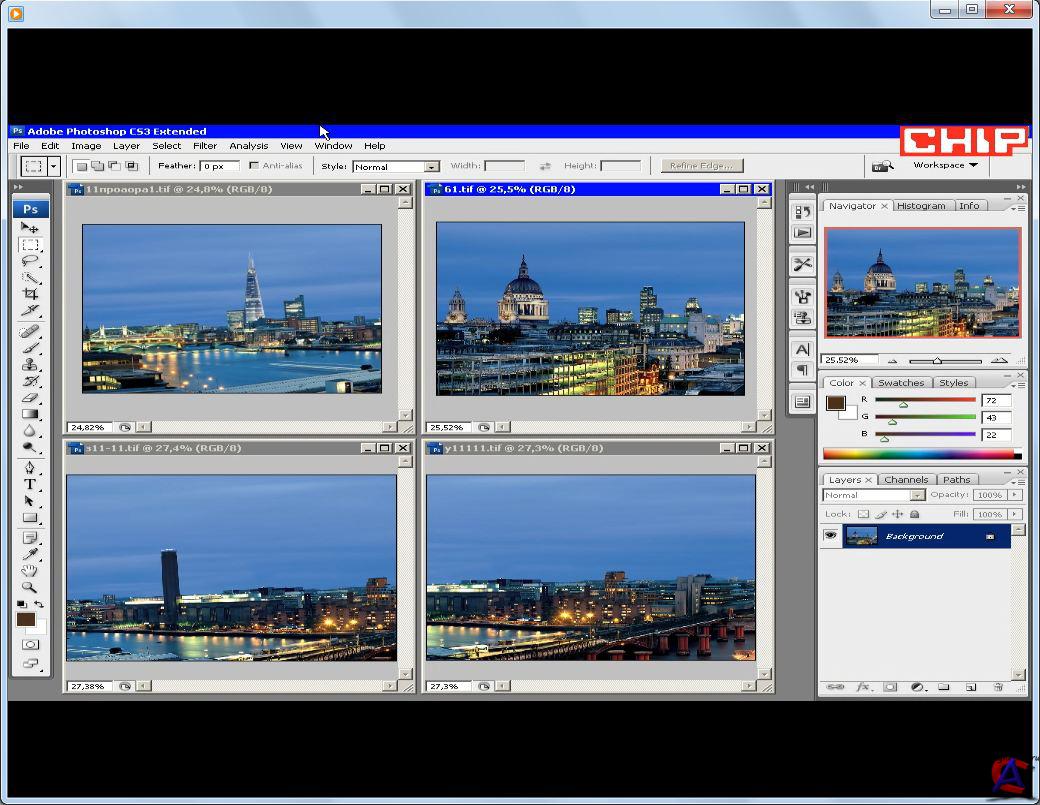Select the Crop tool

click(x=30, y=294)
